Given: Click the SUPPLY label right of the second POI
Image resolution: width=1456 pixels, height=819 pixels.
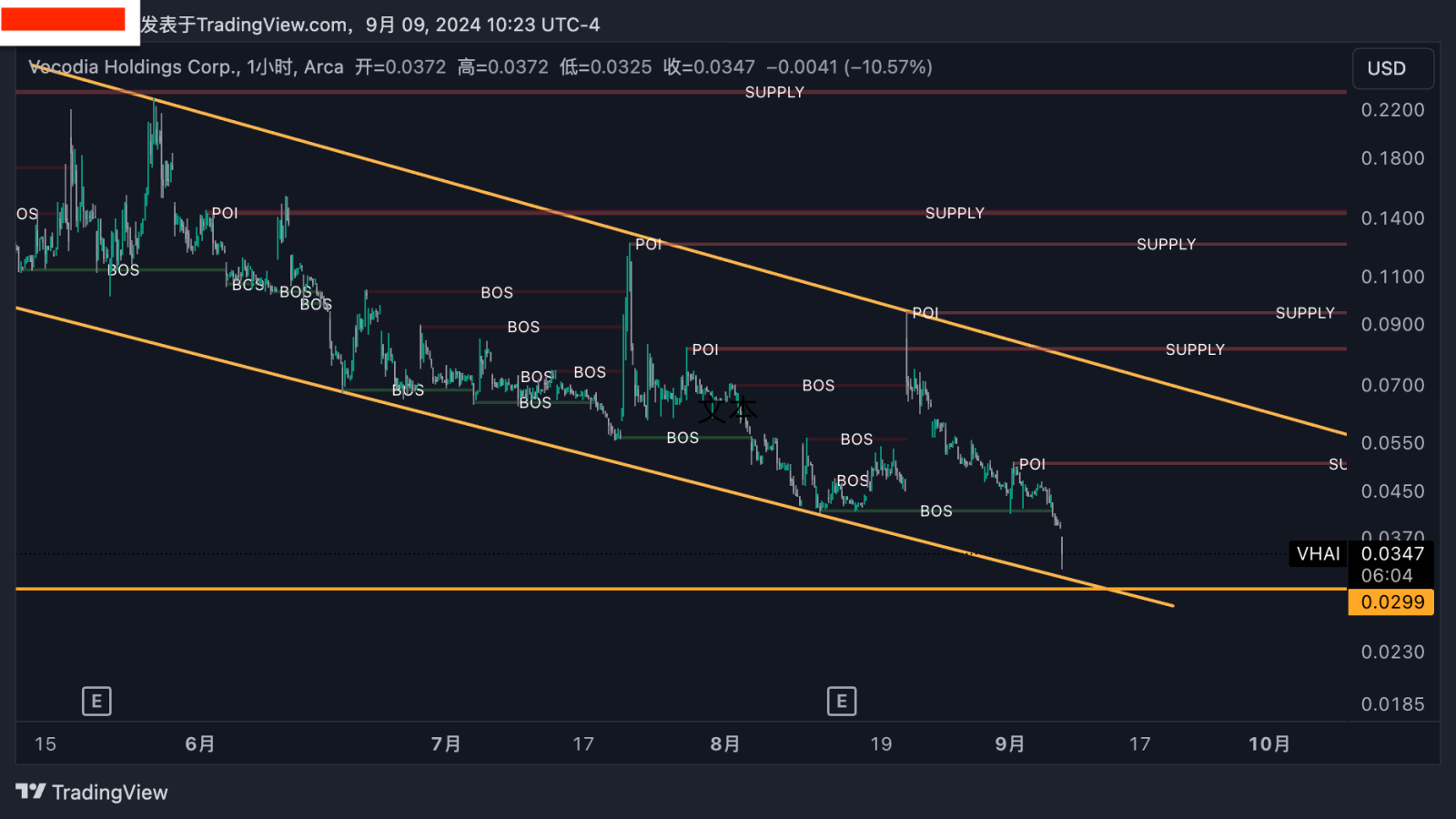Looking at the screenshot, I should (1166, 244).
